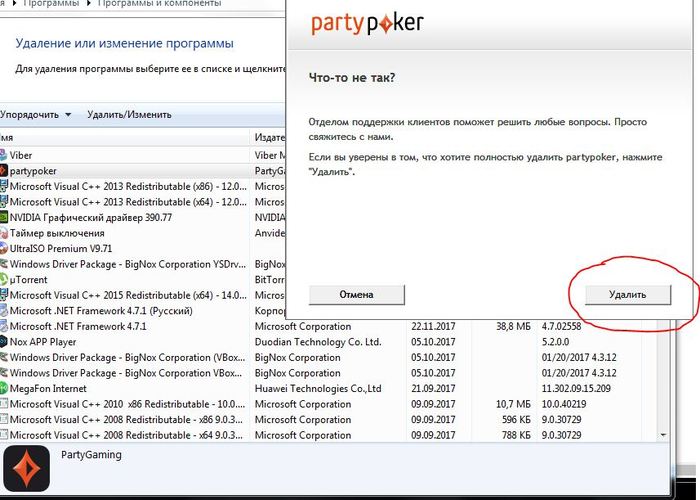
Task: Select the Viber row name
Action: (21, 155)
